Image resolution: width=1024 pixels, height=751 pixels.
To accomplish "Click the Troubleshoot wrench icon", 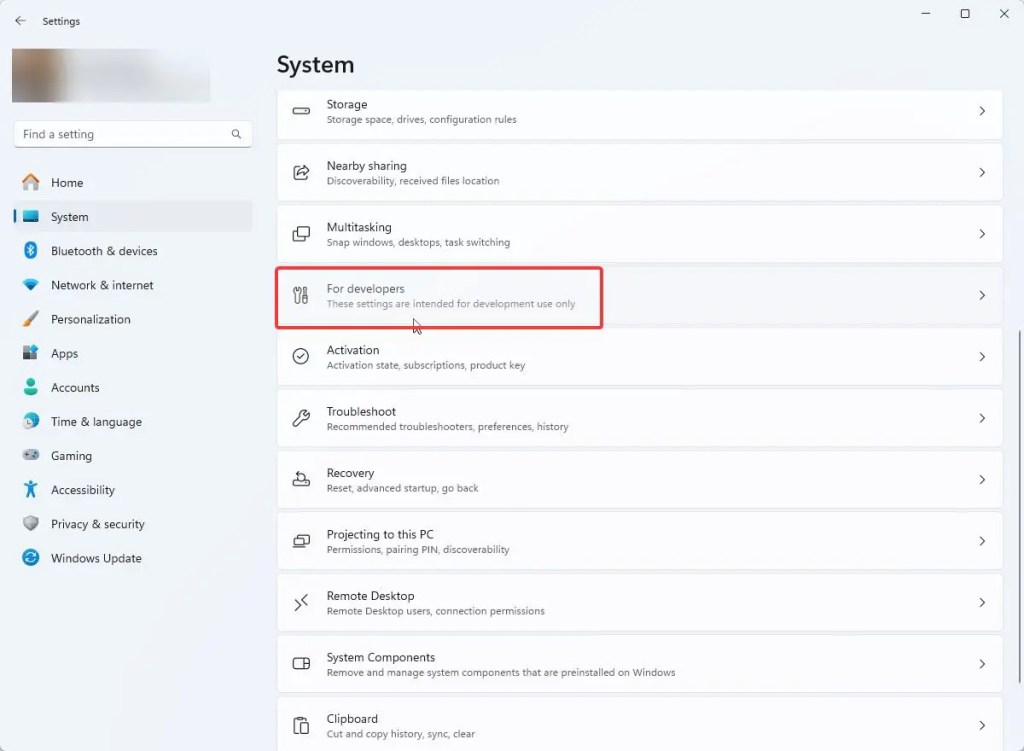I will tap(300, 418).
